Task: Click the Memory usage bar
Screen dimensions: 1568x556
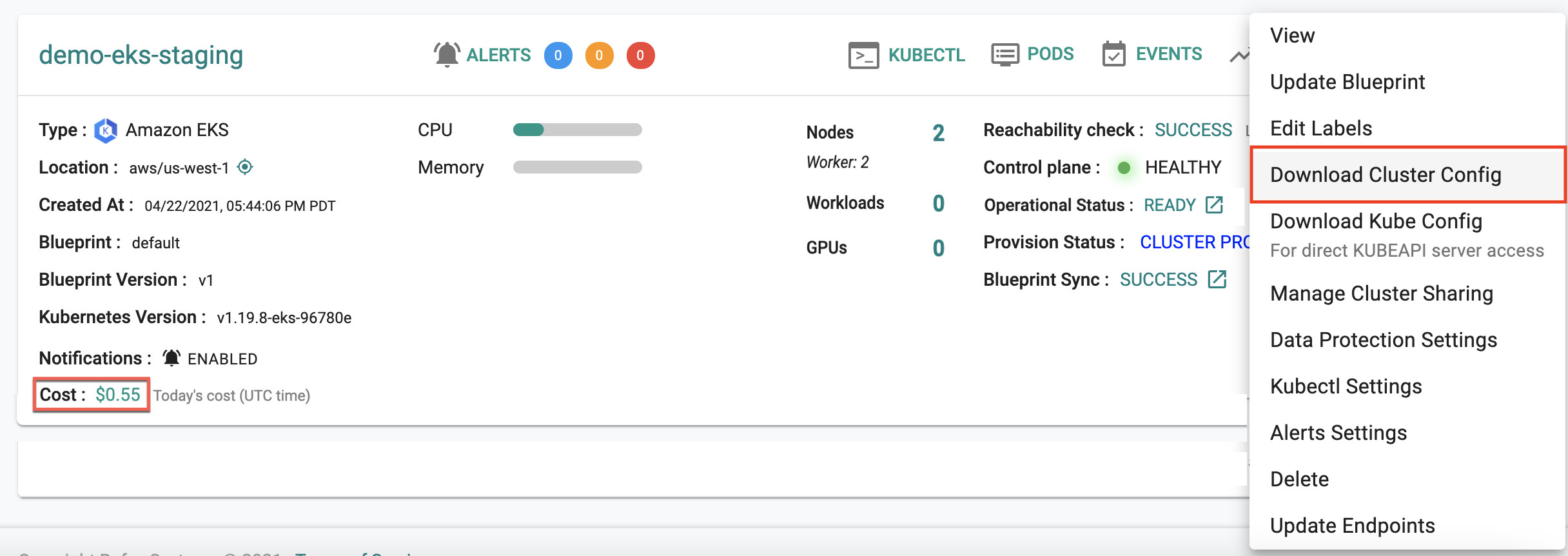Action: click(578, 167)
